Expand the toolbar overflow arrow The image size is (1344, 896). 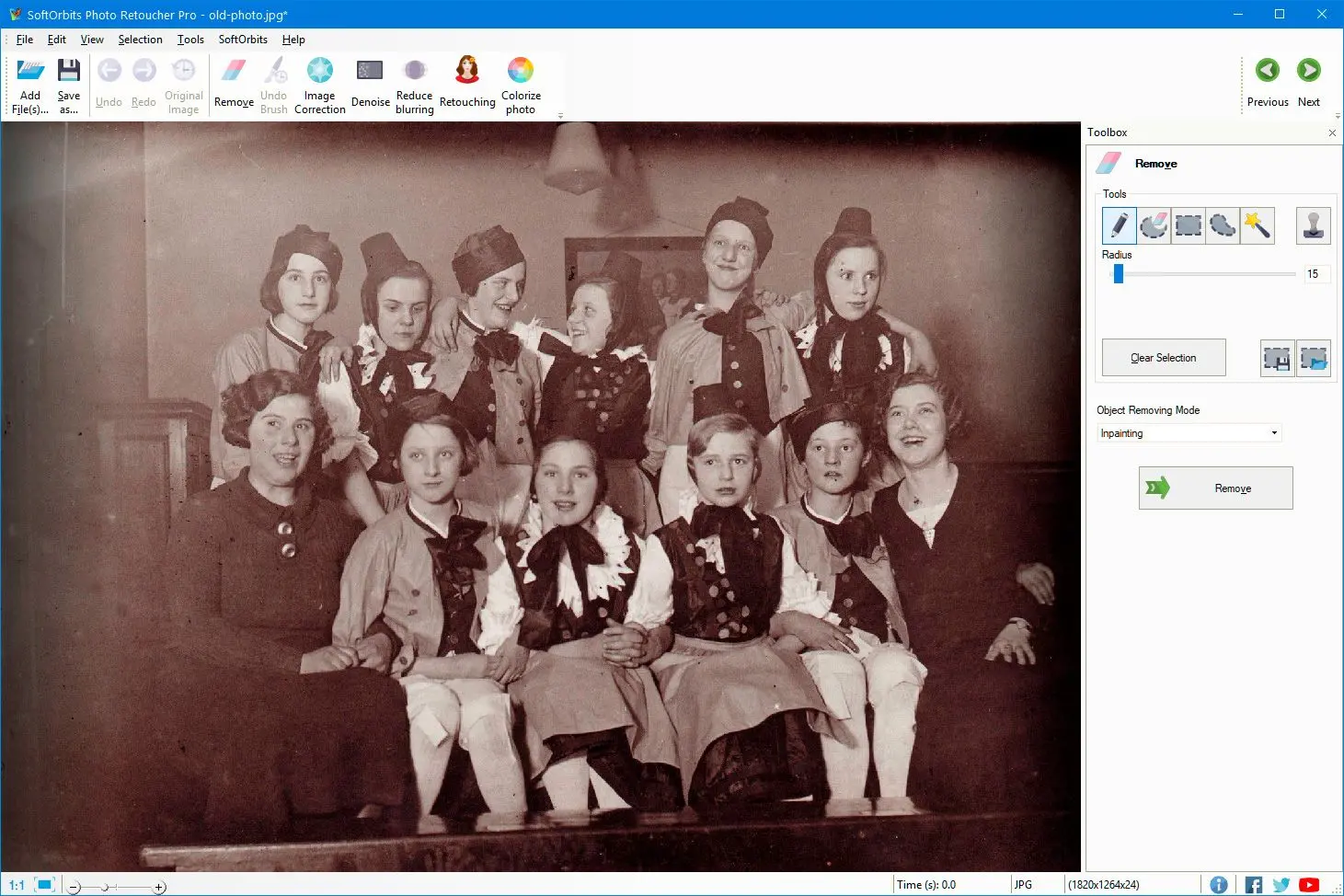click(x=560, y=116)
